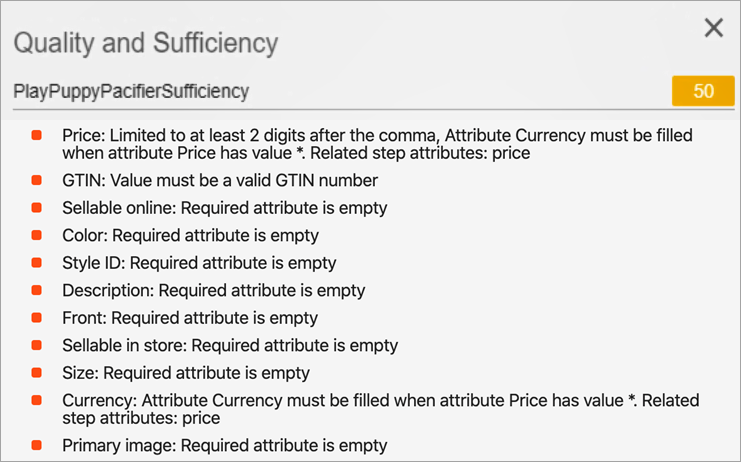Select the GTIN valid number warning text

click(220, 180)
